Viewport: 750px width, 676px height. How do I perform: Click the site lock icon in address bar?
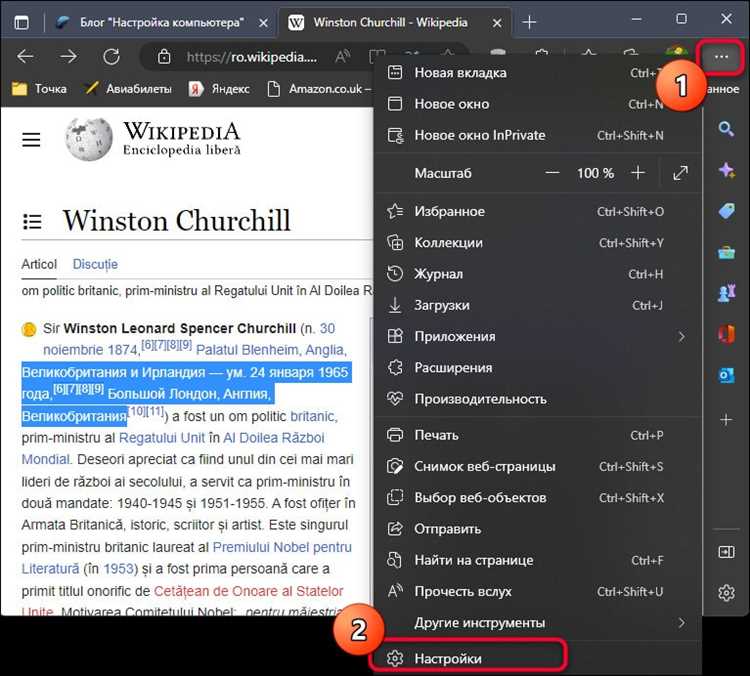click(x=164, y=57)
